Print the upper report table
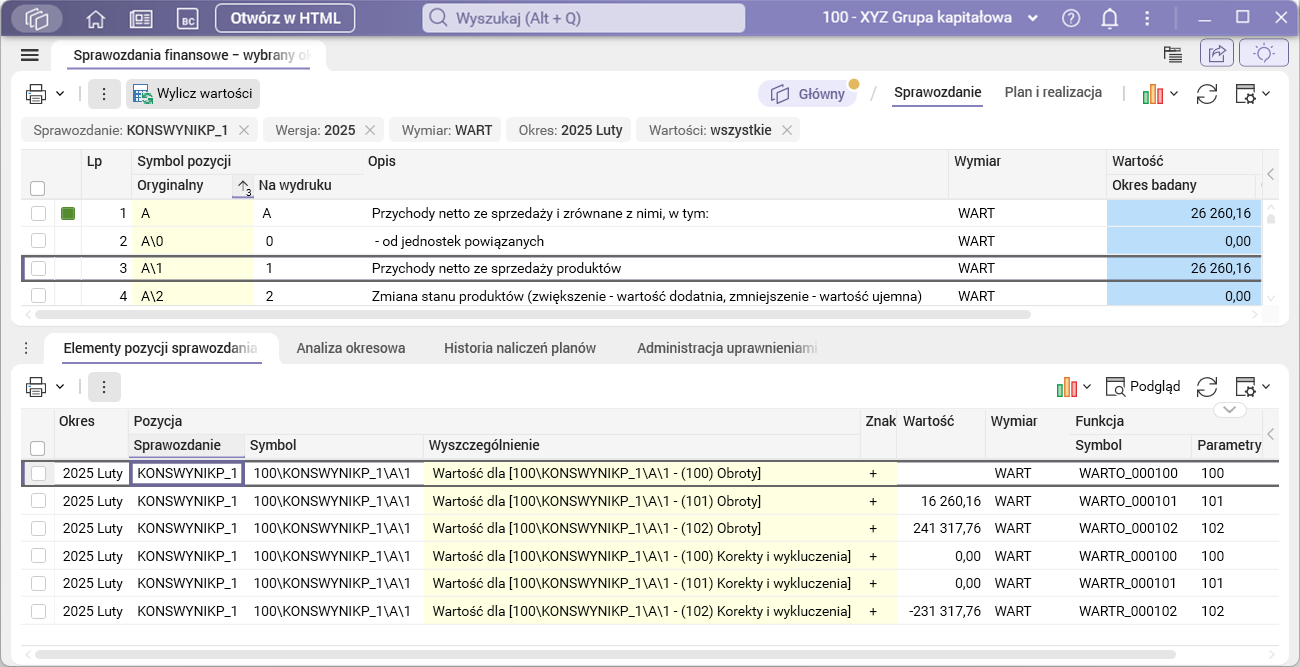Viewport: 1300px width, 667px height. 36,94
